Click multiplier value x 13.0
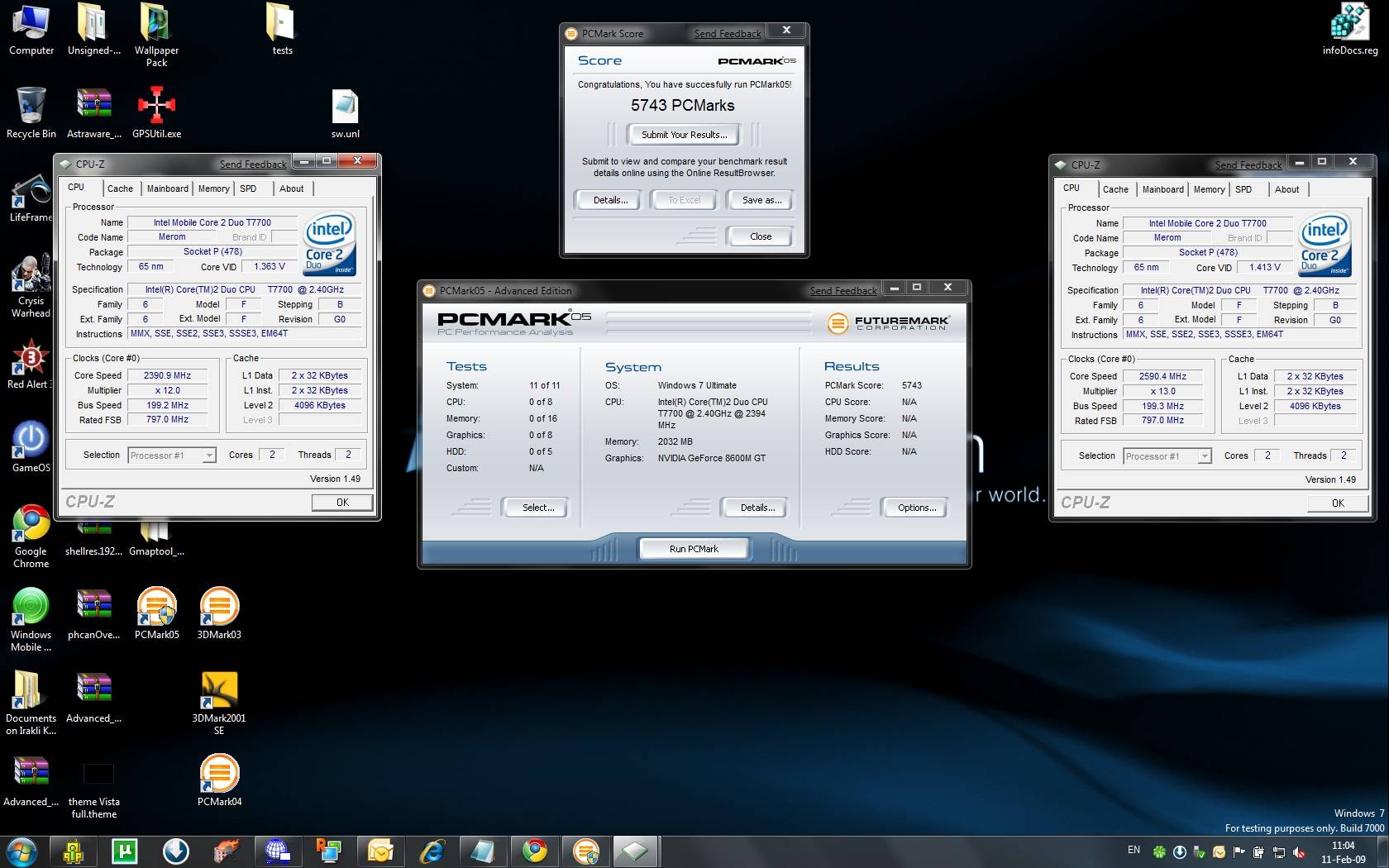 point(1162,391)
